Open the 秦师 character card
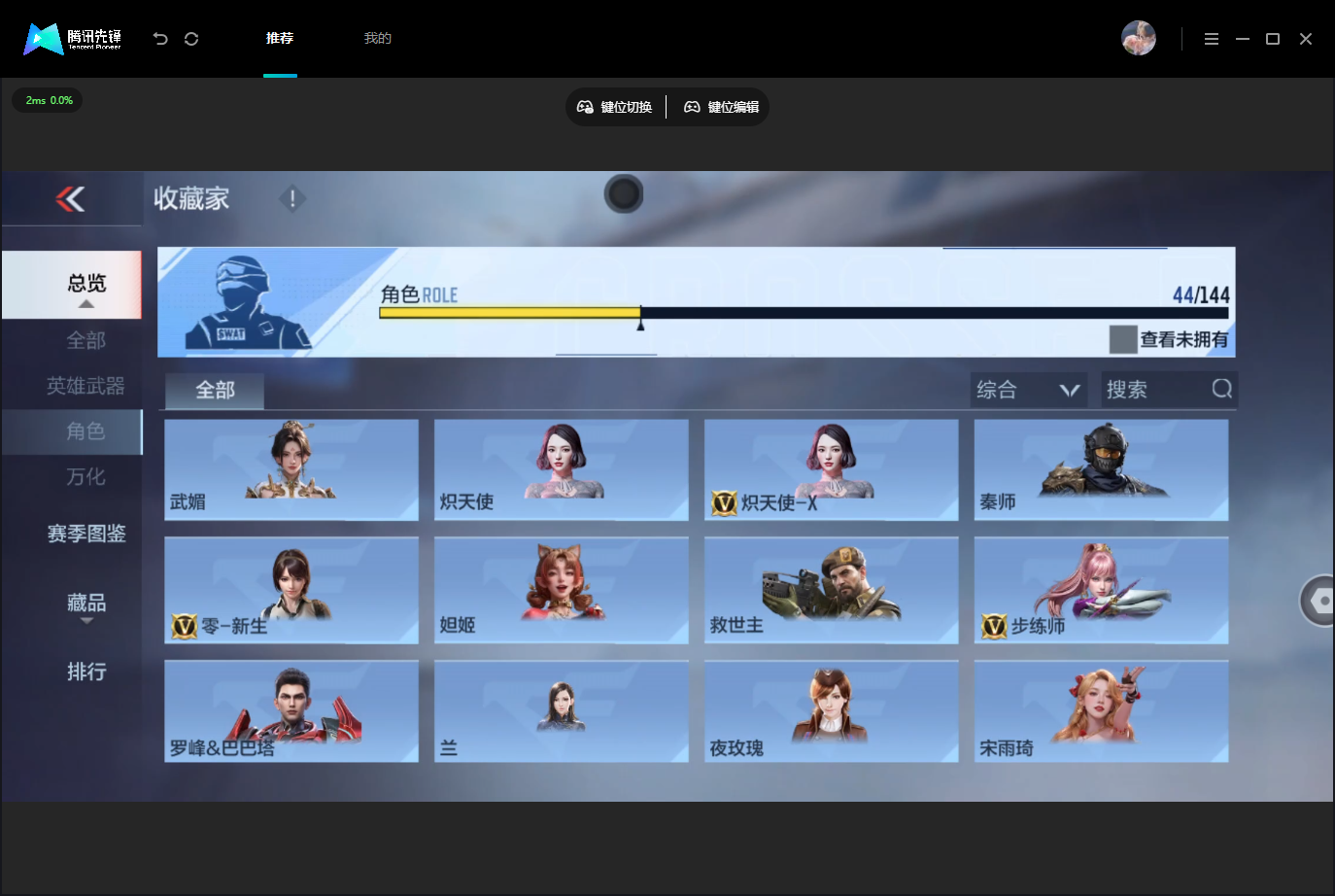Viewport: 1335px width, 896px height. pyautogui.click(x=1102, y=469)
